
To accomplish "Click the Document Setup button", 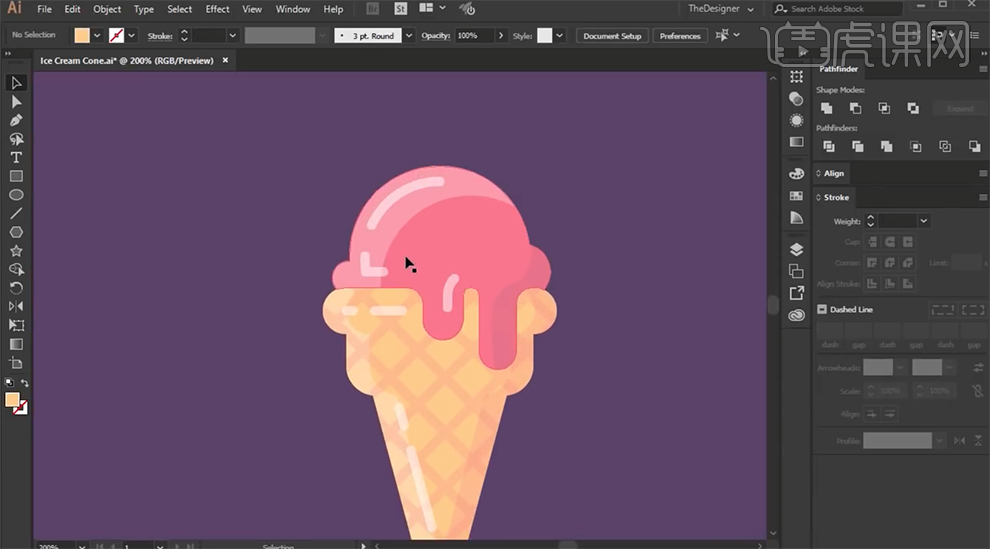I will 612,36.
